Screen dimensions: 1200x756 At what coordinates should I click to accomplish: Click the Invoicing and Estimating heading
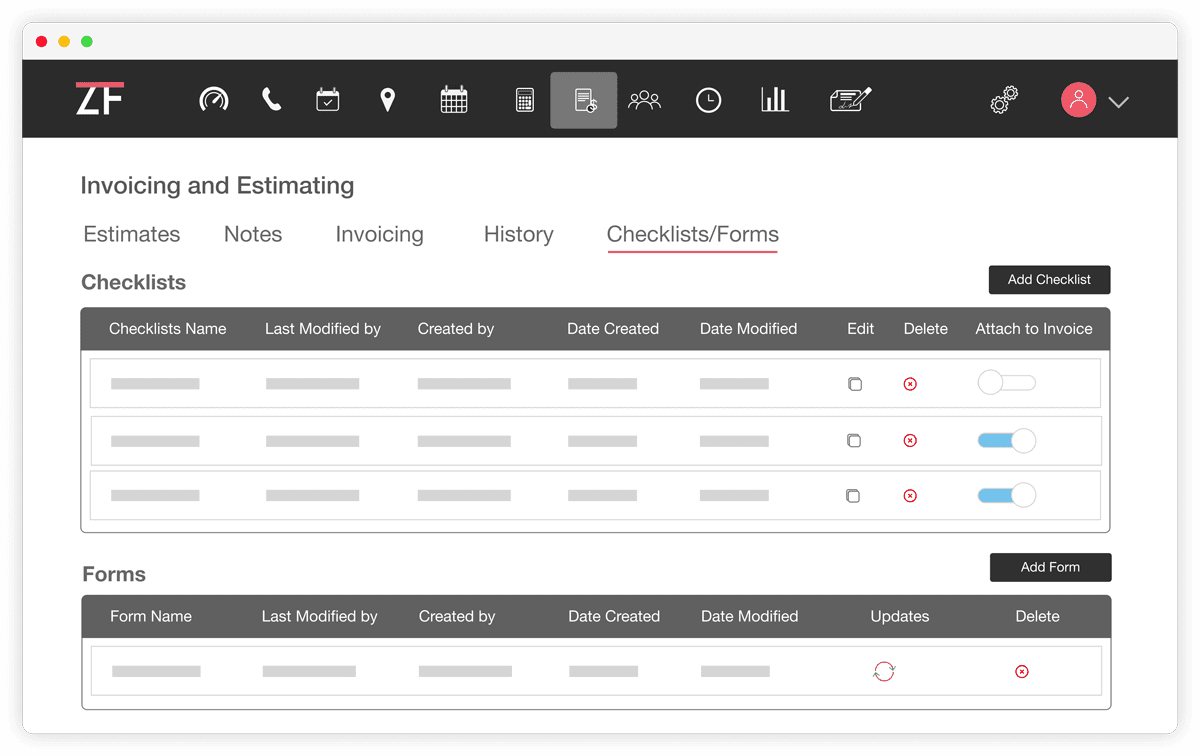coord(217,186)
